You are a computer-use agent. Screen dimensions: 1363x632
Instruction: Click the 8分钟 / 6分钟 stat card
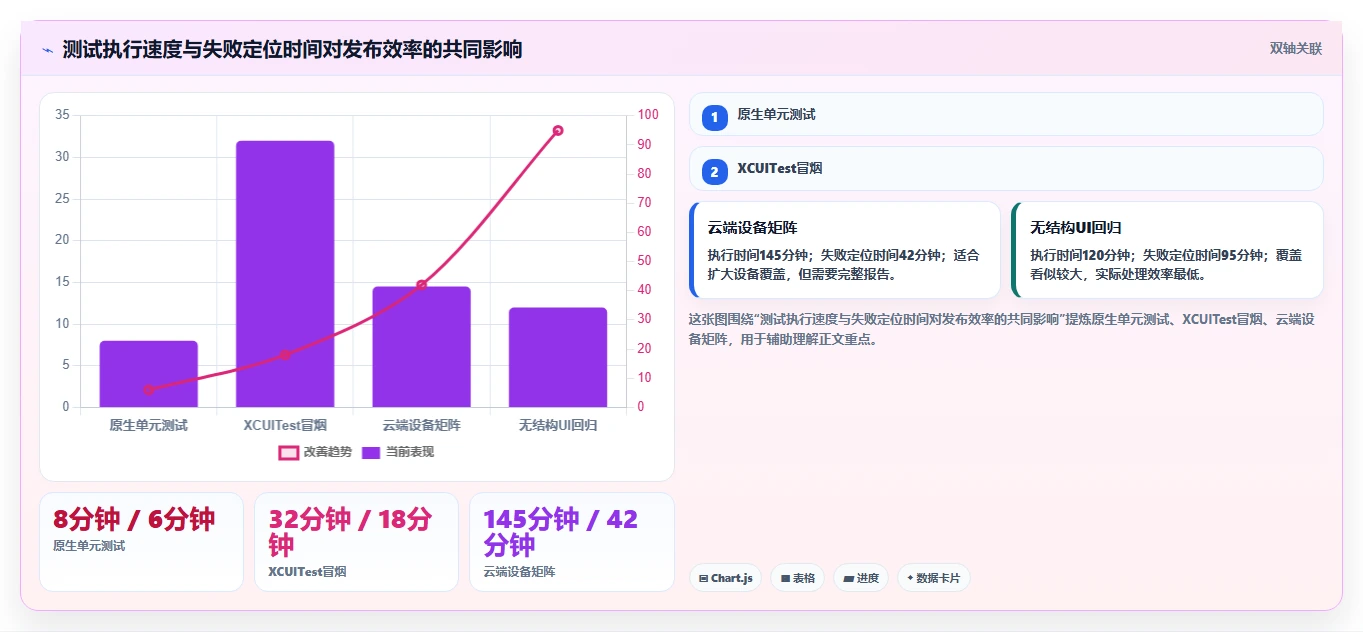tap(141, 542)
